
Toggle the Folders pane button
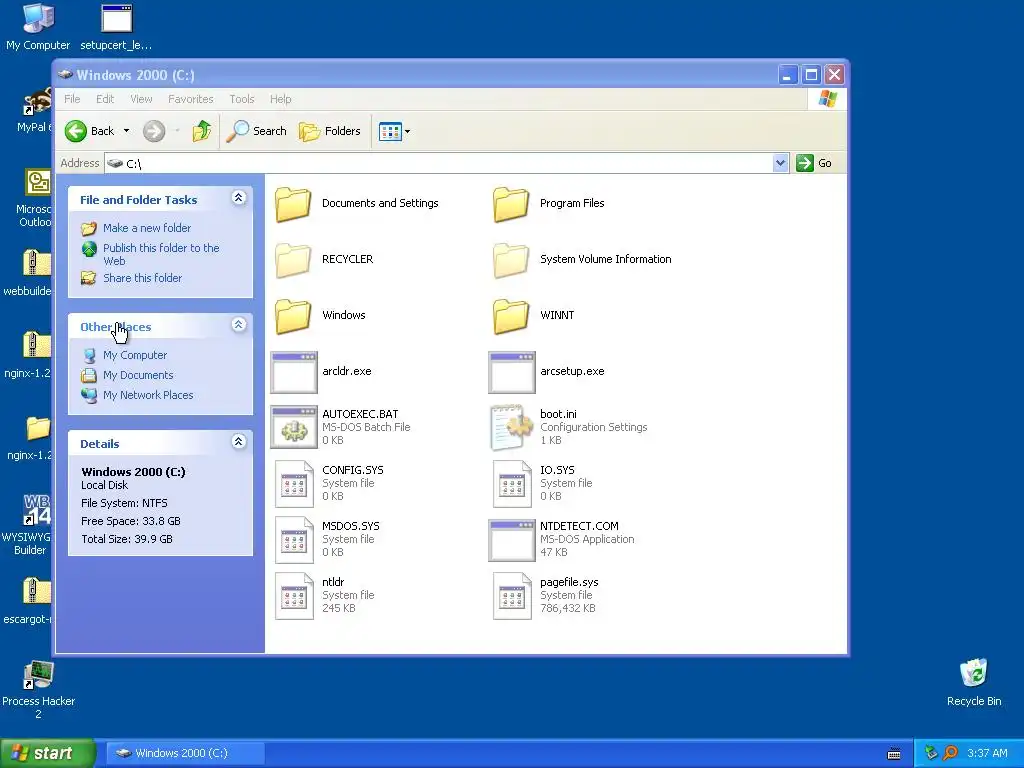[330, 131]
